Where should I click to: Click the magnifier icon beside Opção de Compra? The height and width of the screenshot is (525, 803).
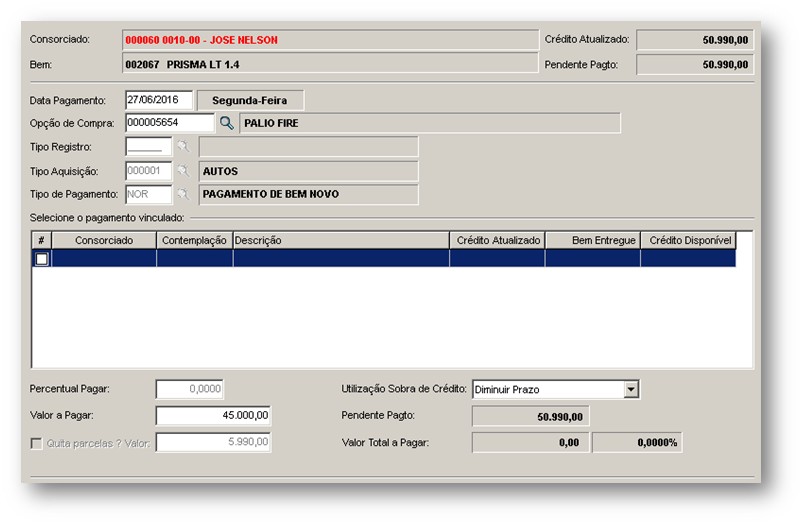click(226, 123)
